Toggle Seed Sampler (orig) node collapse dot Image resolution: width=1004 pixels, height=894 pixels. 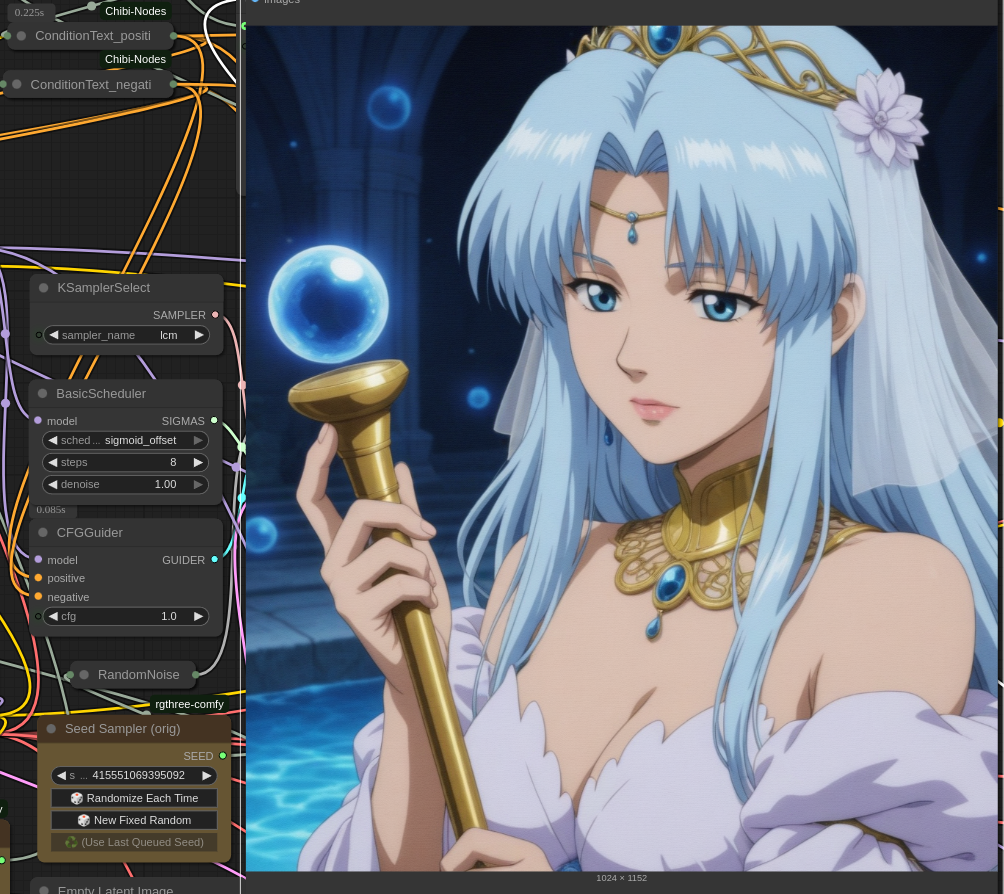pos(51,729)
